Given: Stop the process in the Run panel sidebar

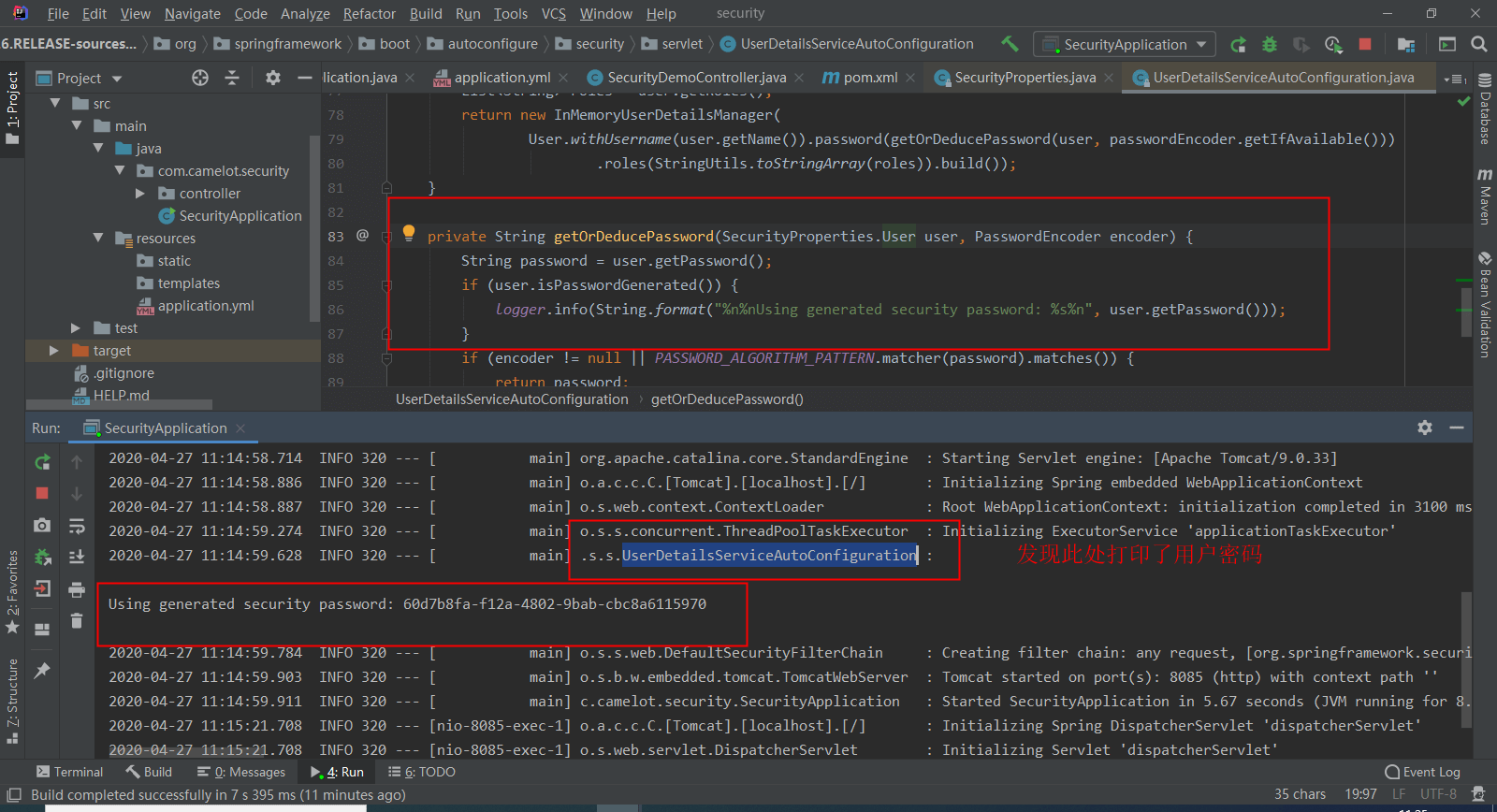Looking at the screenshot, I should click(x=42, y=493).
